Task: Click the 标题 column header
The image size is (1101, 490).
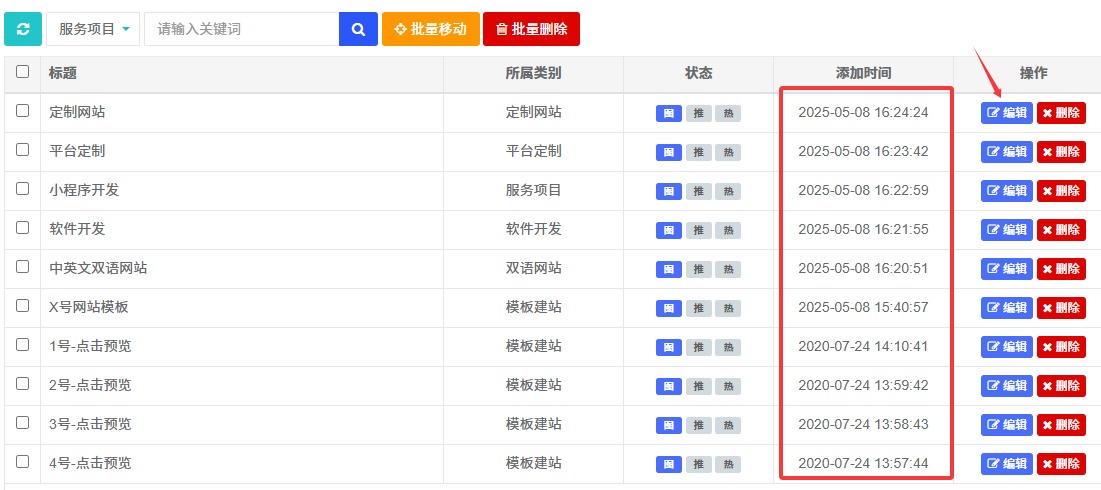Action: [63, 73]
